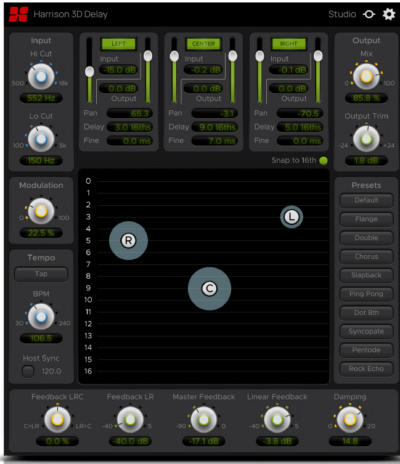Load the Chorus preset
The image size is (400, 464).
366,256
